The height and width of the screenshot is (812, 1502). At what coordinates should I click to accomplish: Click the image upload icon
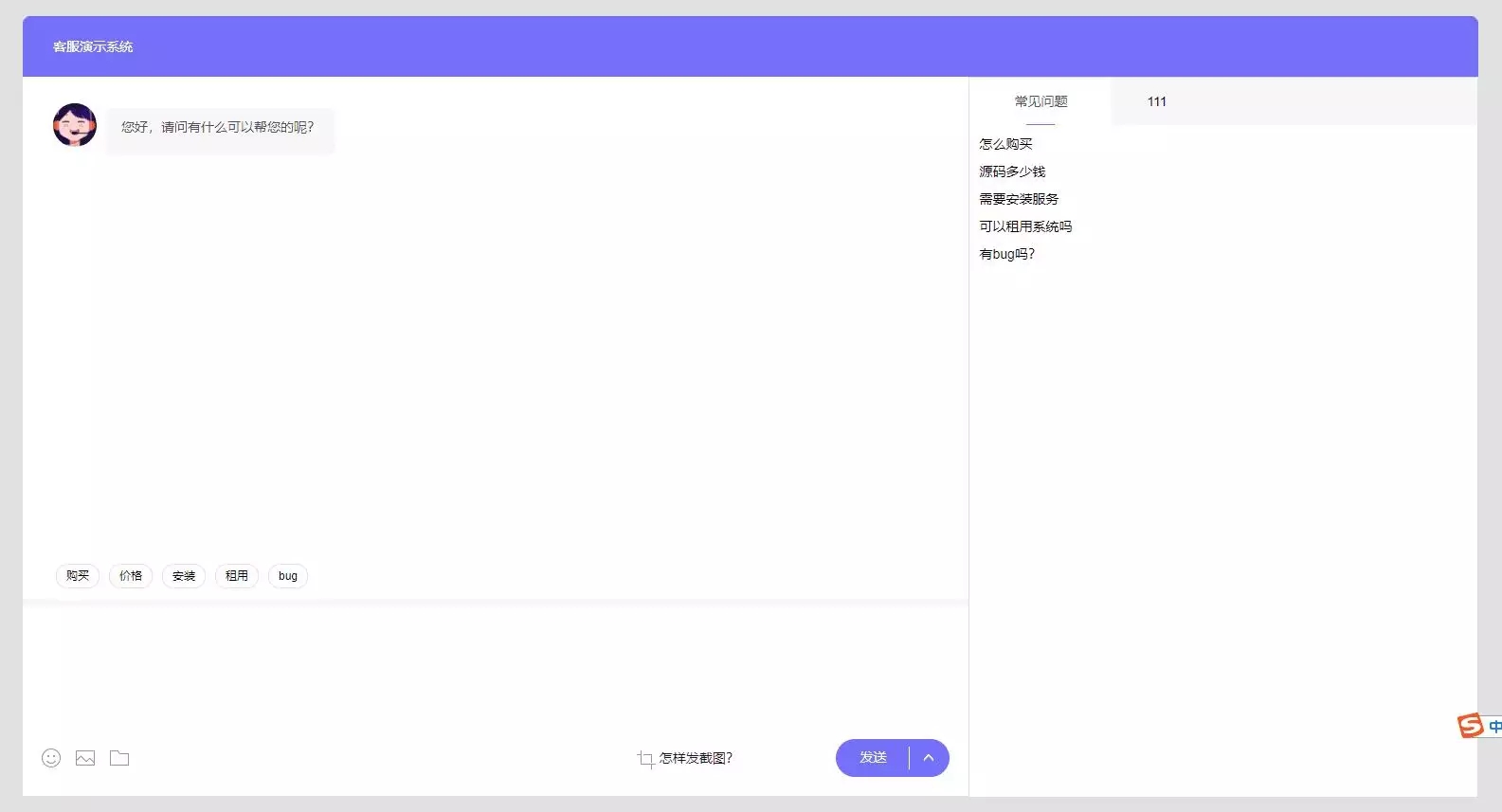pyautogui.click(x=85, y=758)
